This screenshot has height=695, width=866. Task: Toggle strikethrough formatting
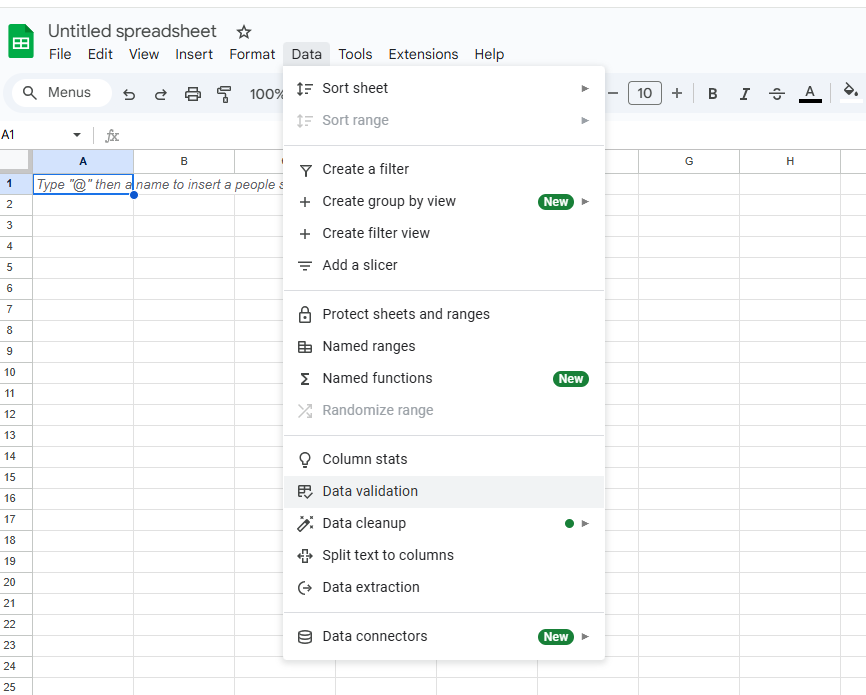point(777,94)
